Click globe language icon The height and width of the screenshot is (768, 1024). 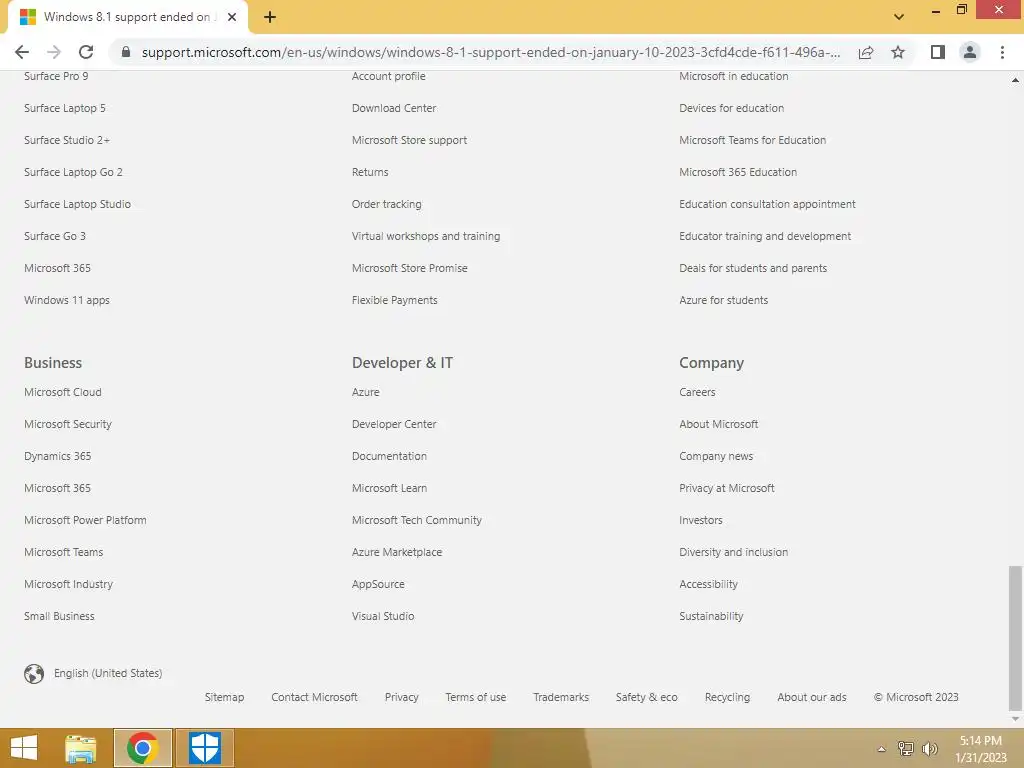pos(34,673)
